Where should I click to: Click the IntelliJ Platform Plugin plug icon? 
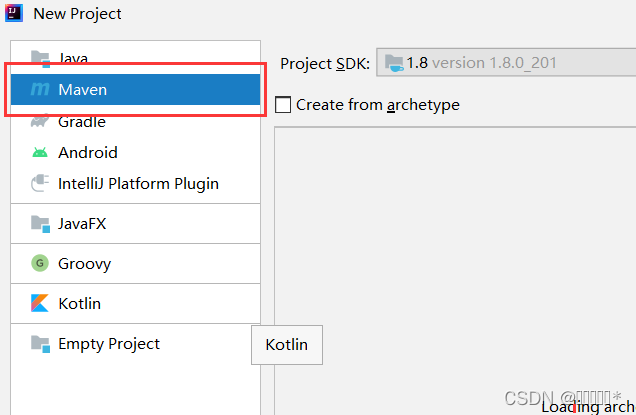[x=40, y=183]
